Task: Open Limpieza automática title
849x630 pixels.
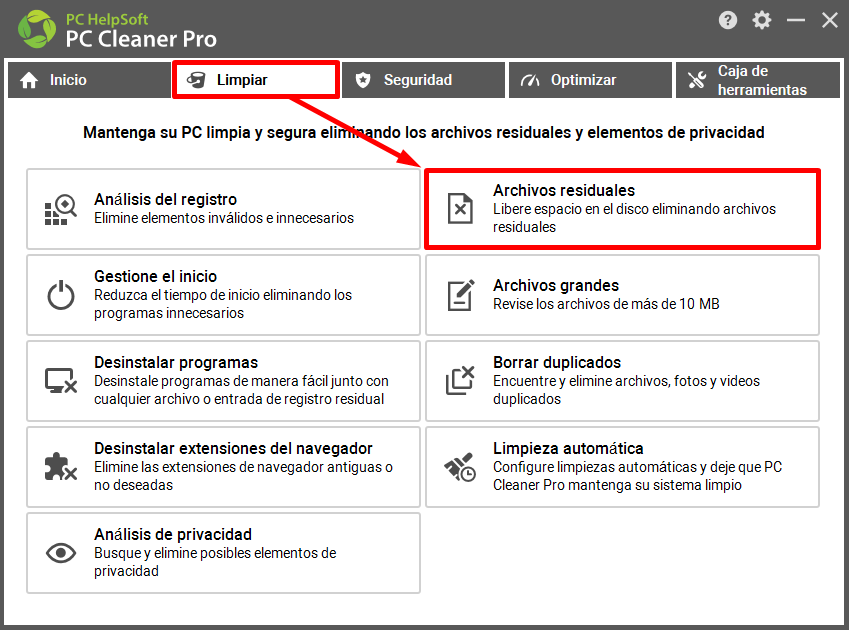Action: pyautogui.click(x=568, y=448)
